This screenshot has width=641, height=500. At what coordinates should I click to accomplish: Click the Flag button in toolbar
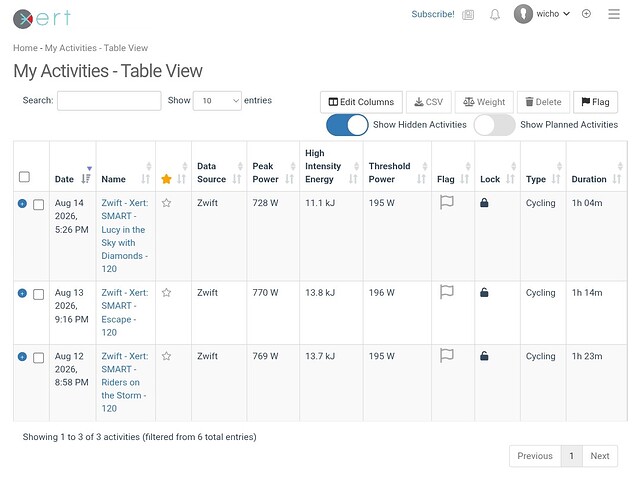[x=595, y=102]
